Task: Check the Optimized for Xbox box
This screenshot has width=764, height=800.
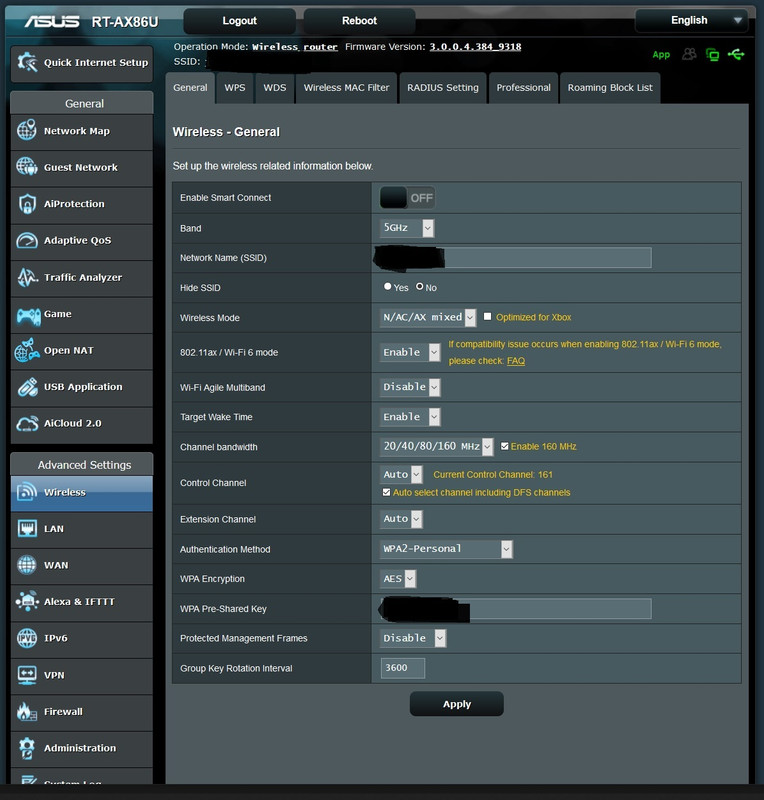Action: coord(487,317)
